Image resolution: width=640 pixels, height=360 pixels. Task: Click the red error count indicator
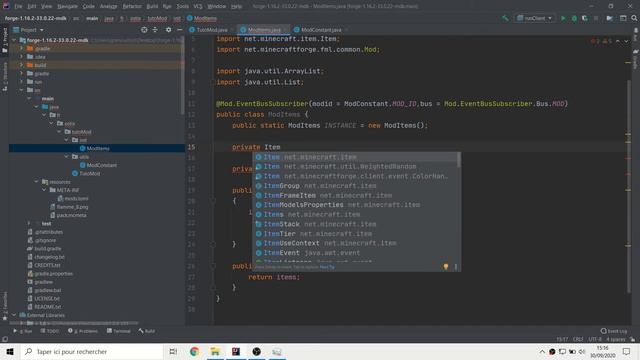[x=595, y=41]
